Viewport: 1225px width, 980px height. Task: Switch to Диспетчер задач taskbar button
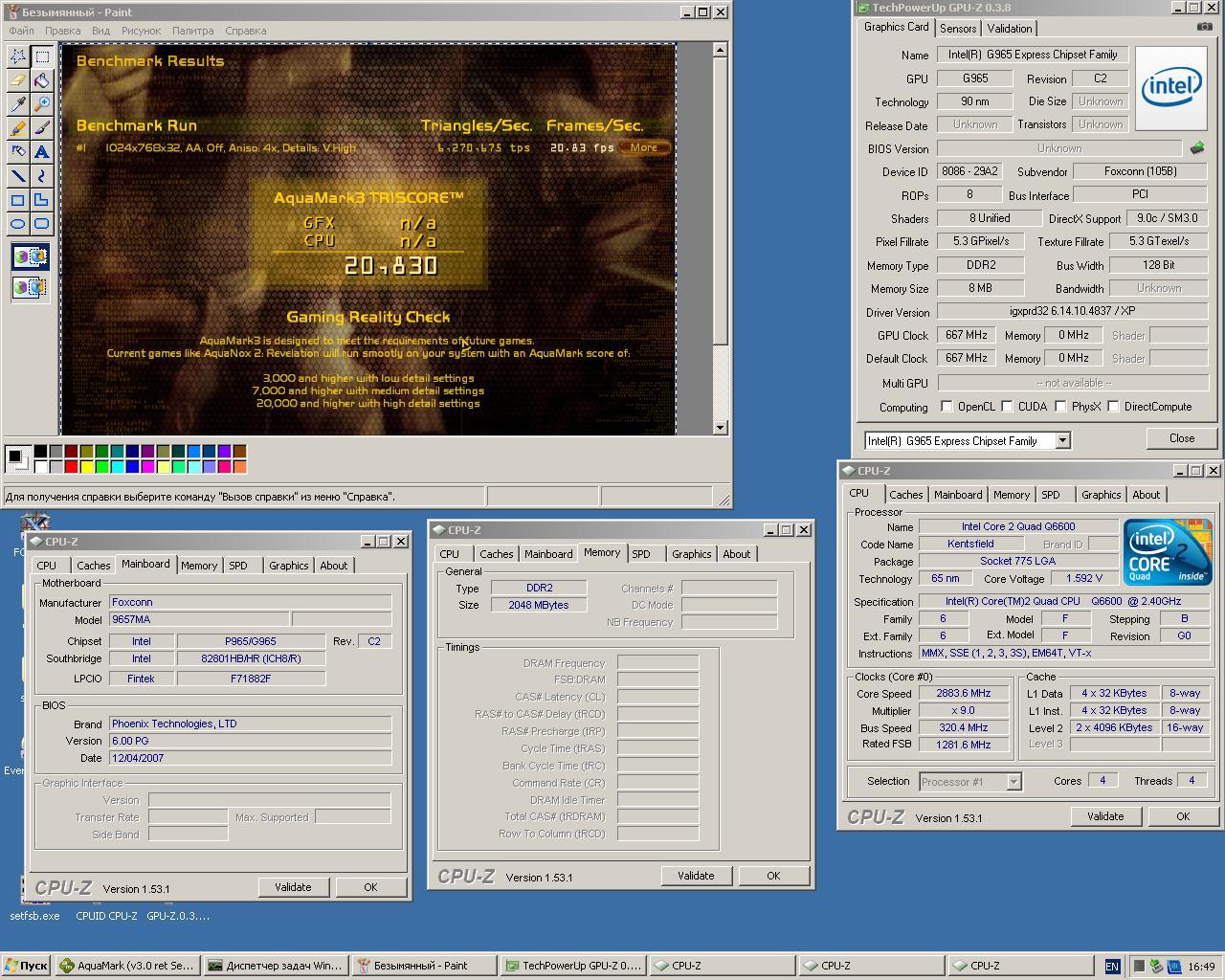[276, 966]
